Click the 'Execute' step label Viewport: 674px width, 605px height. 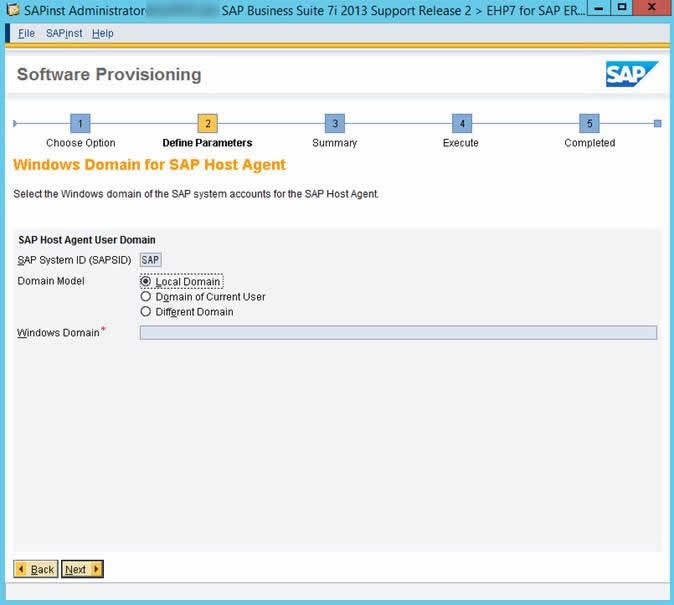pos(460,143)
